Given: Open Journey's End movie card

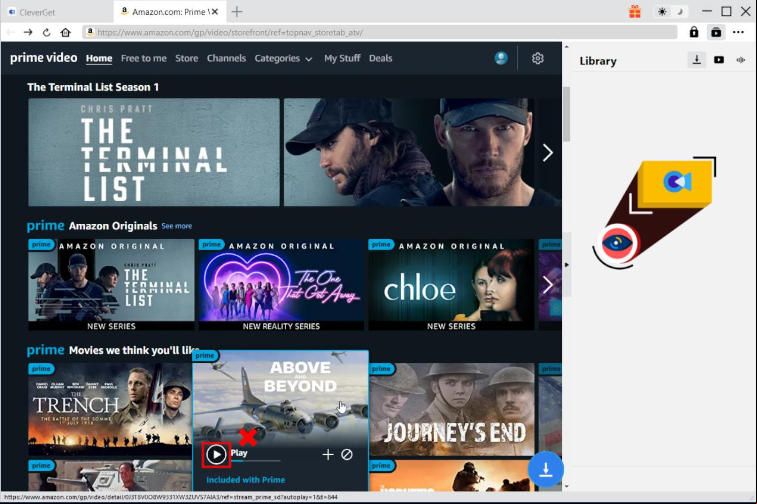Looking at the screenshot, I should point(452,409).
